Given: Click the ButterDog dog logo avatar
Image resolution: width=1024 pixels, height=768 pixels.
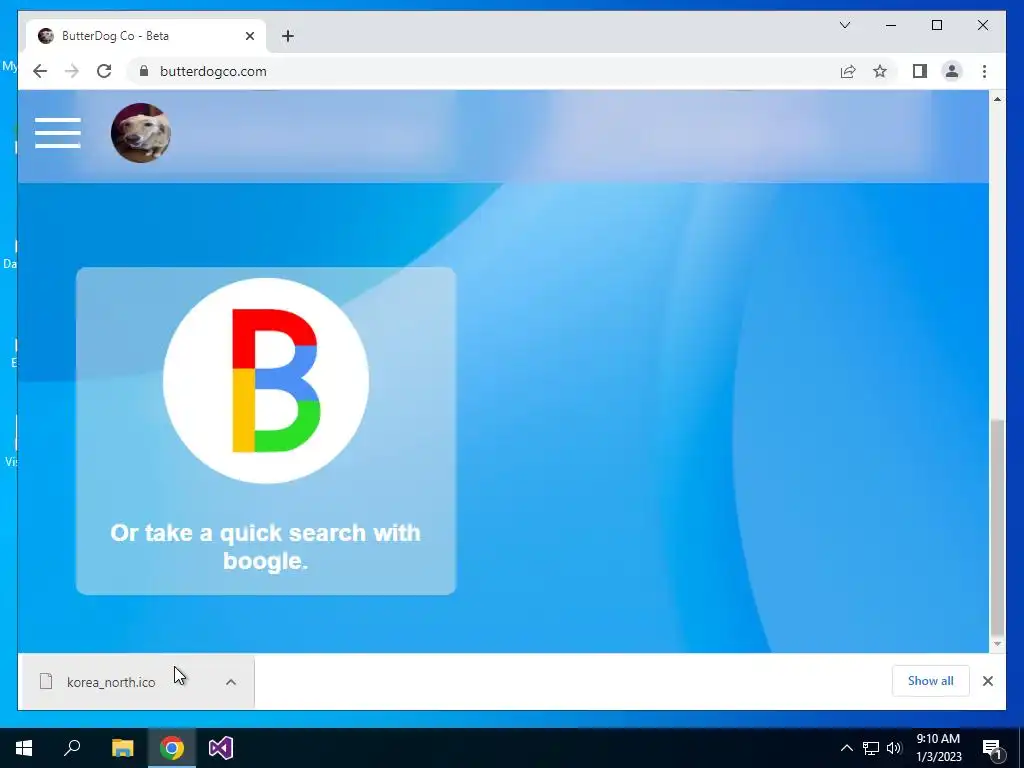Looking at the screenshot, I should tap(140, 133).
